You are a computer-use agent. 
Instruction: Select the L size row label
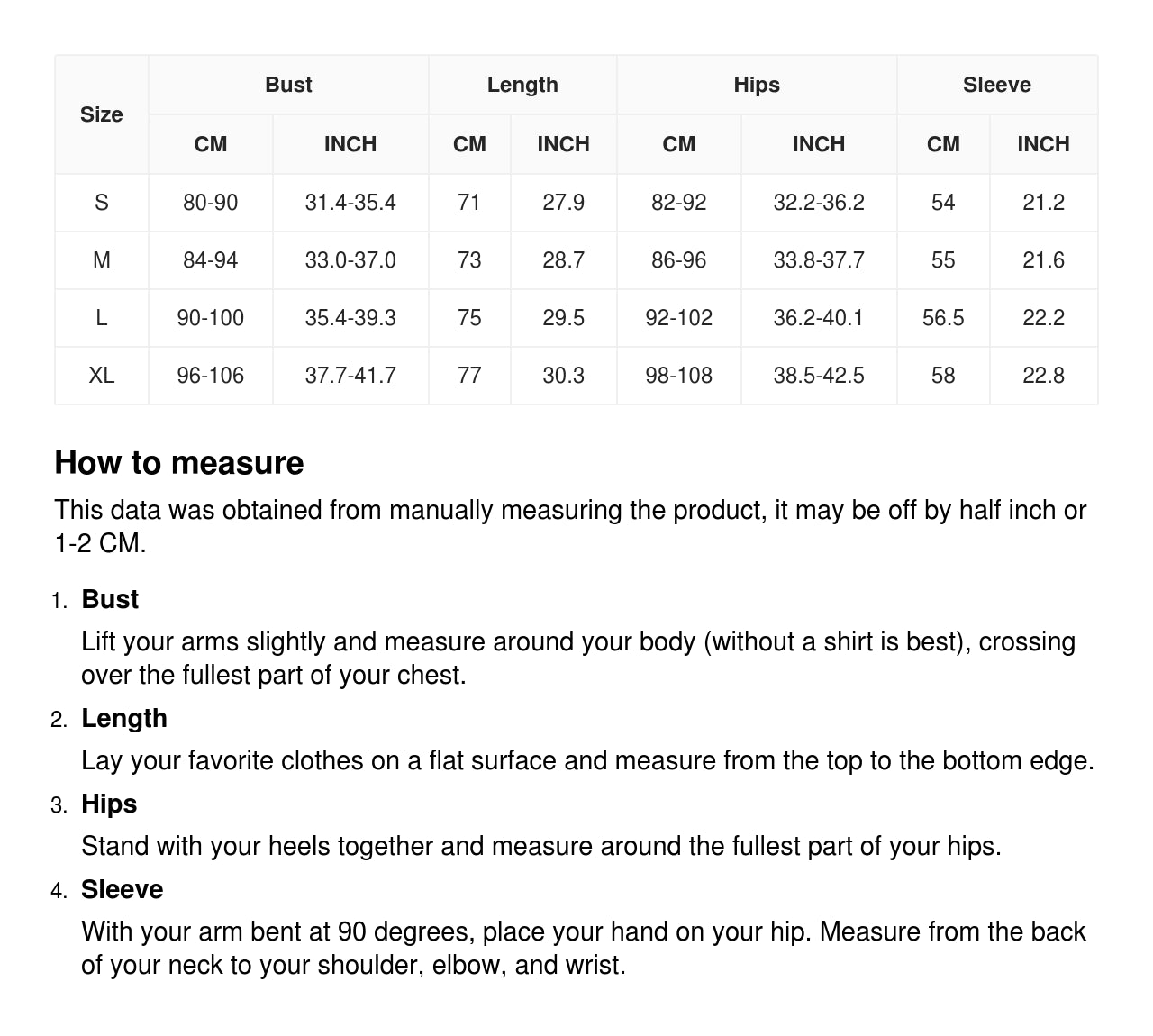(101, 318)
